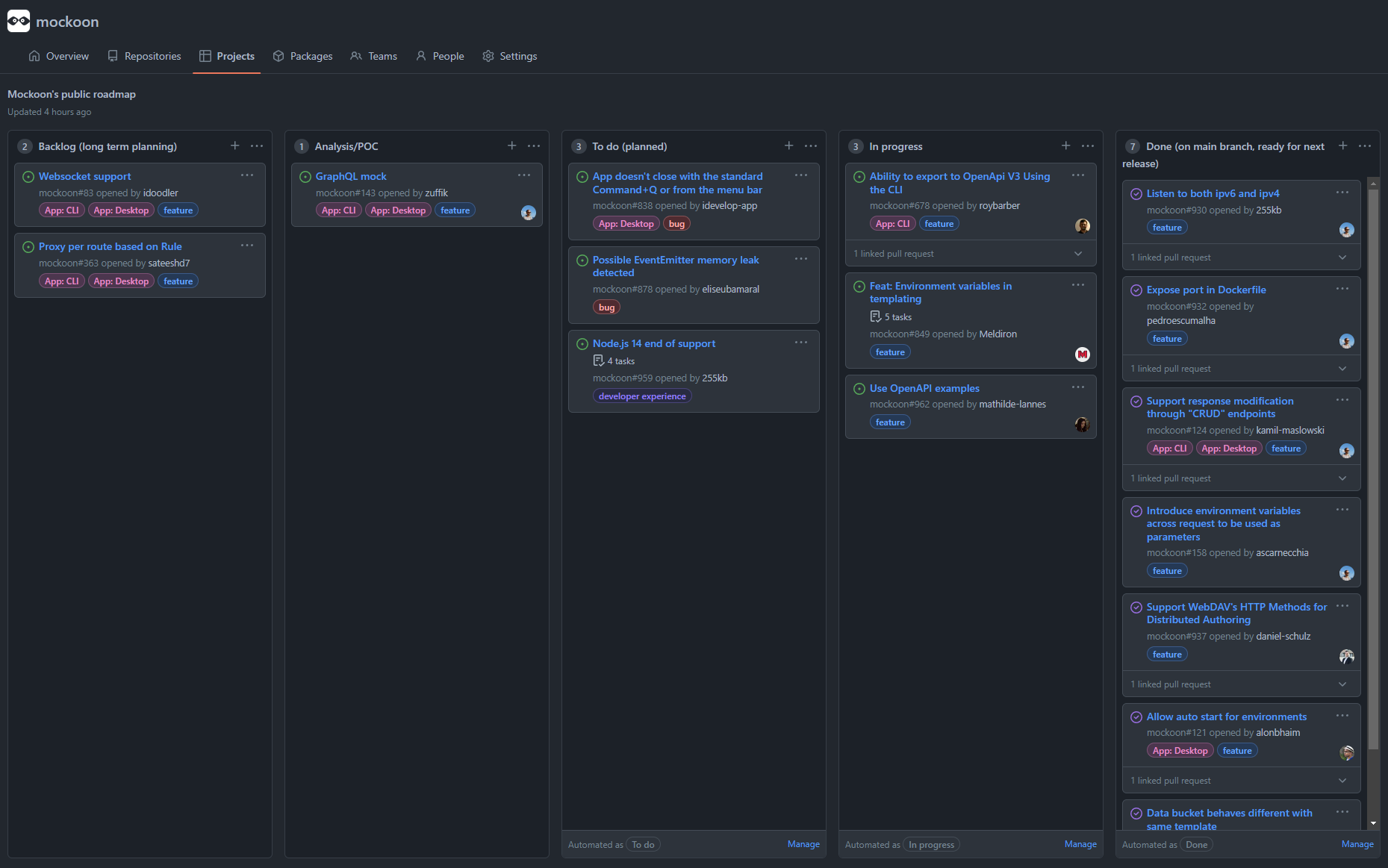Image resolution: width=1388 pixels, height=868 pixels.
Task: Click the plus icon on the To do column
Action: pyautogui.click(x=788, y=146)
